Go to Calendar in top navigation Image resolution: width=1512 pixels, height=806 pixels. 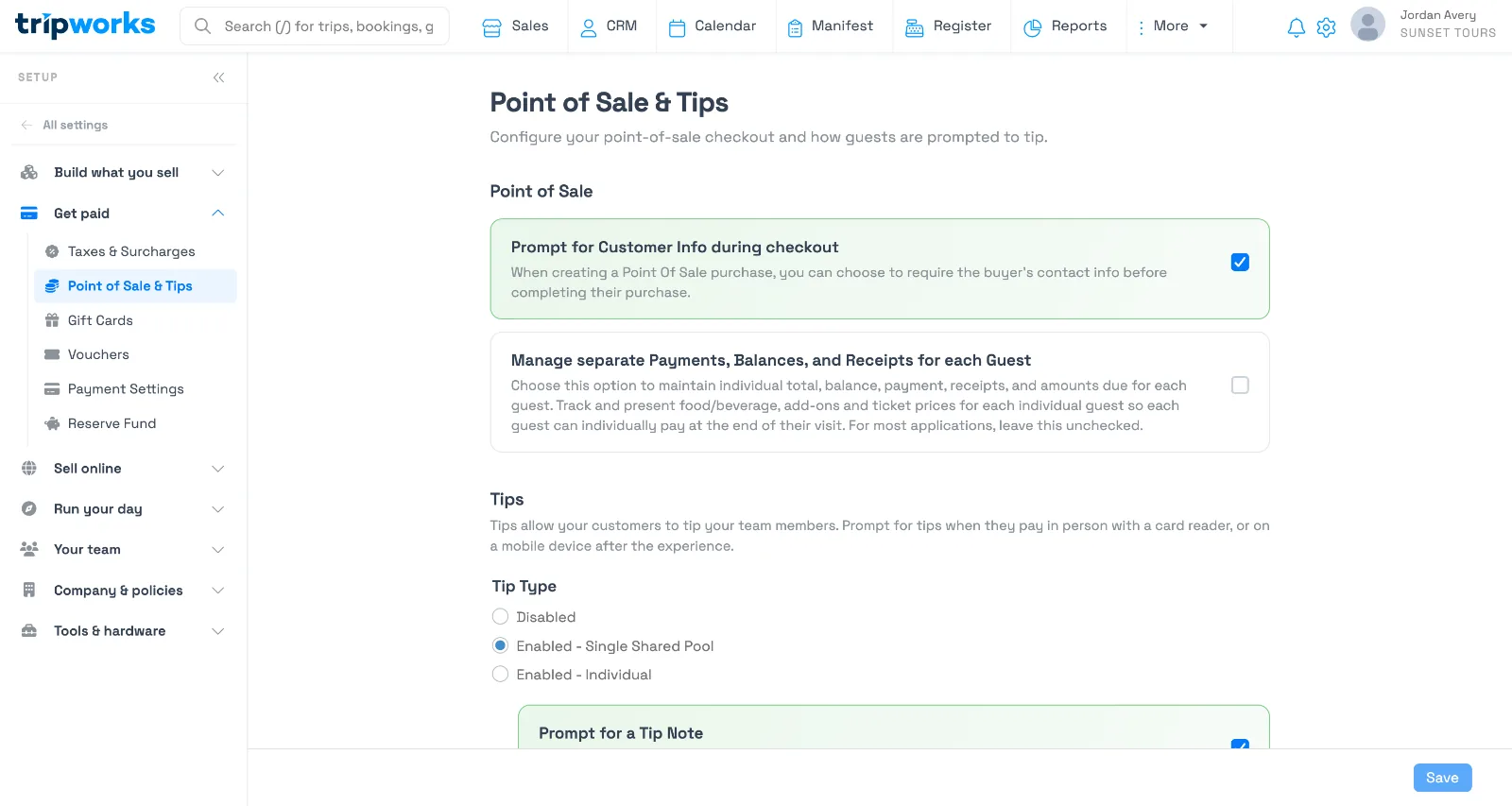tap(713, 26)
